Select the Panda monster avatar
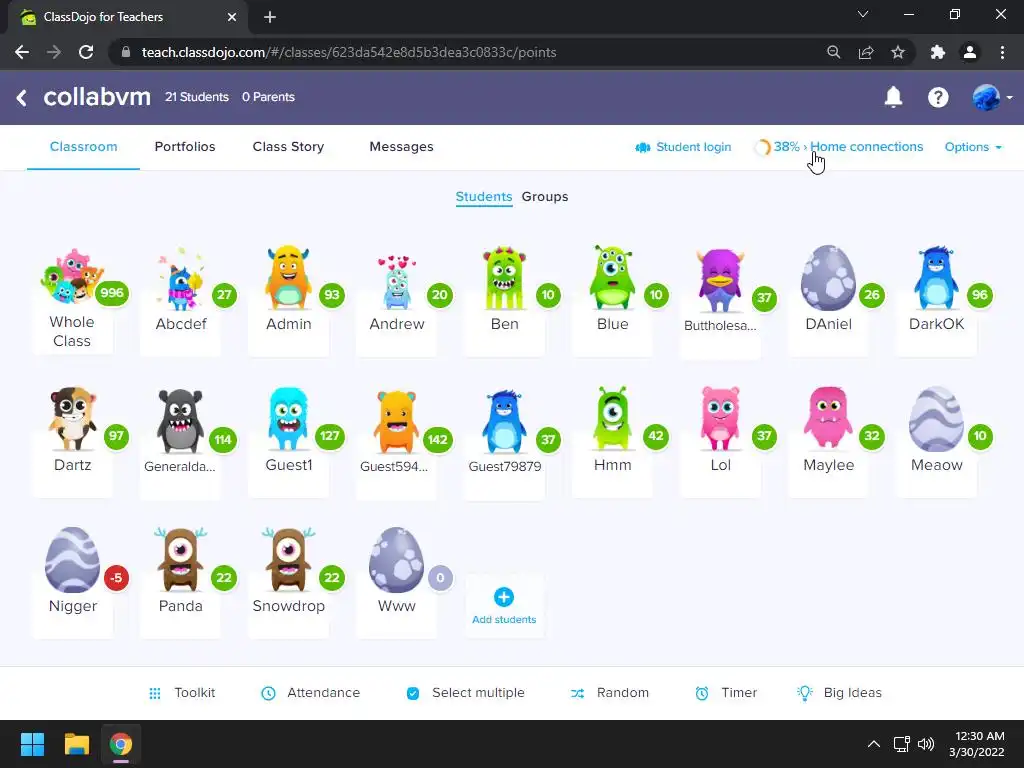The width and height of the screenshot is (1024, 768). (180, 560)
